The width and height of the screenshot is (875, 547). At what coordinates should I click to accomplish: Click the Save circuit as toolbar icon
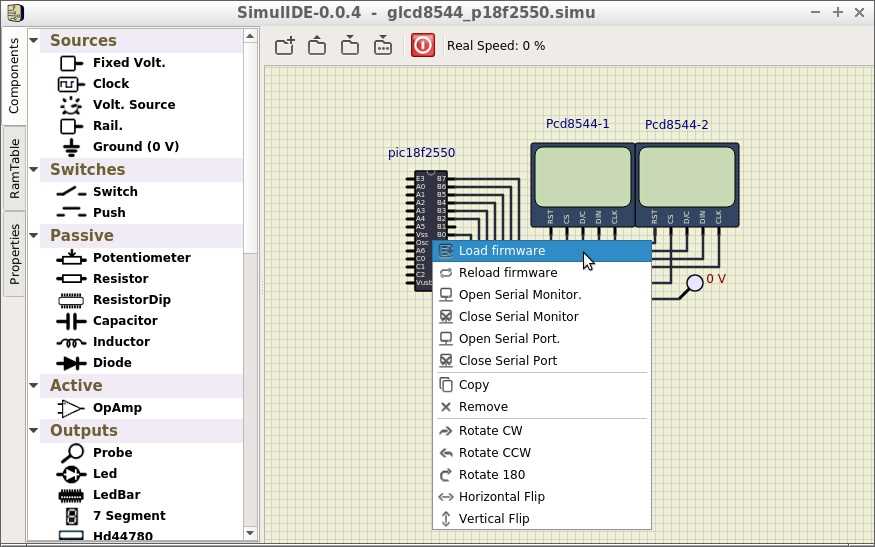click(383, 45)
